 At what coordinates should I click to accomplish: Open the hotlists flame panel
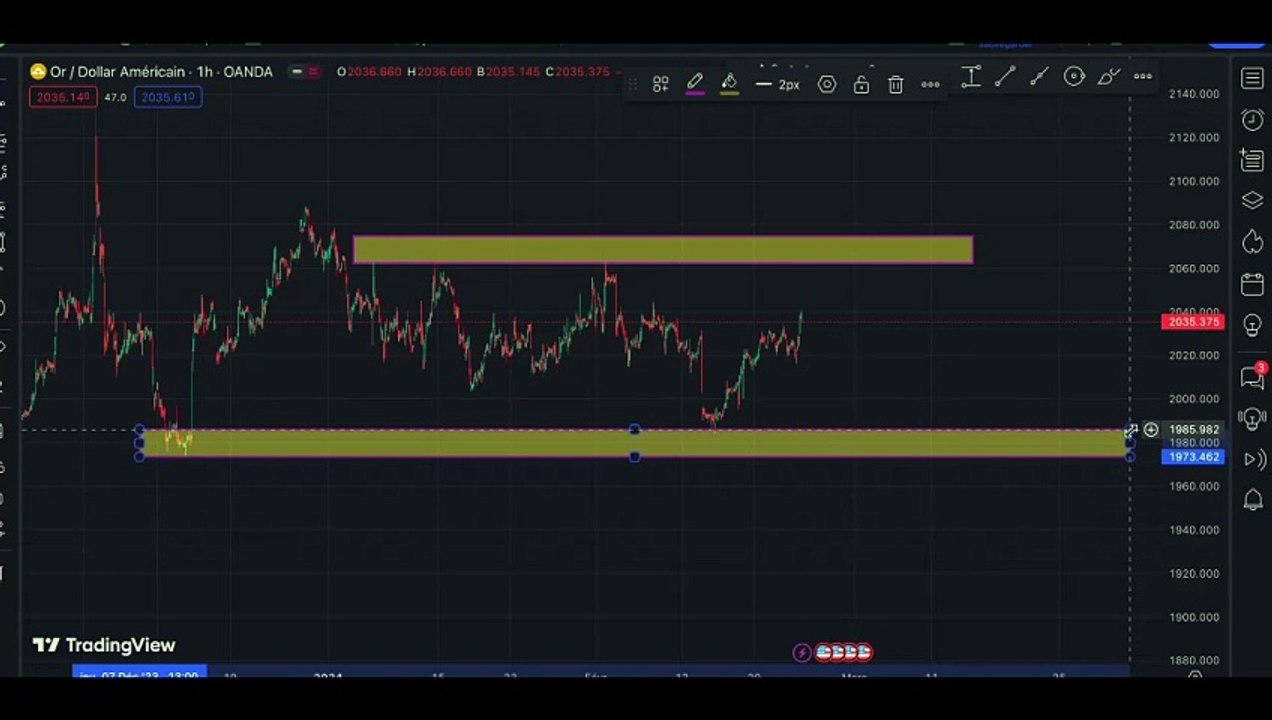pos(1252,242)
